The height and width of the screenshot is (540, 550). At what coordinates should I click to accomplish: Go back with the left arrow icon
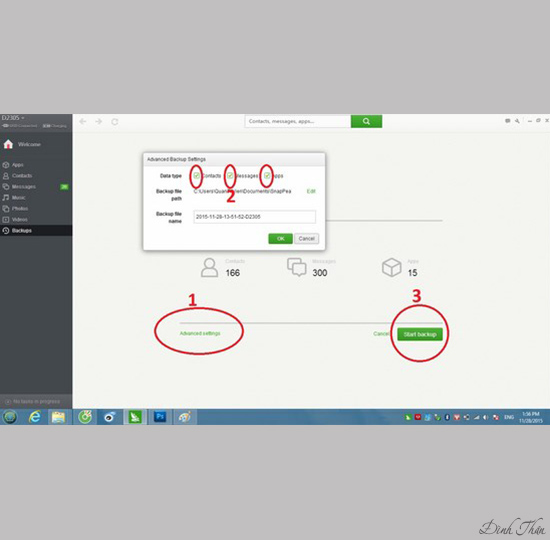point(83,121)
